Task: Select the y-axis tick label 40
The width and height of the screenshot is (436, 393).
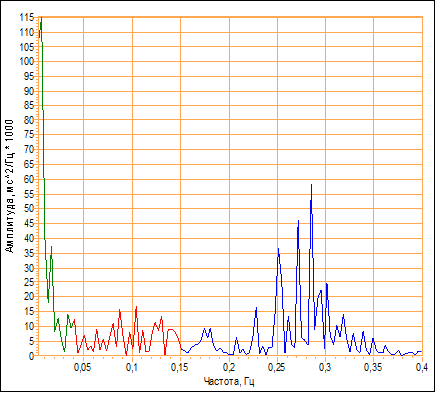Action: click(29, 238)
